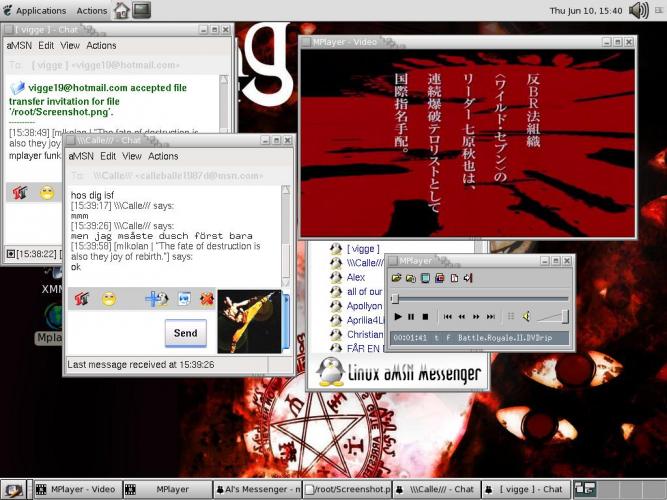Mute audio via MPlayer speaker icon

[527, 316]
